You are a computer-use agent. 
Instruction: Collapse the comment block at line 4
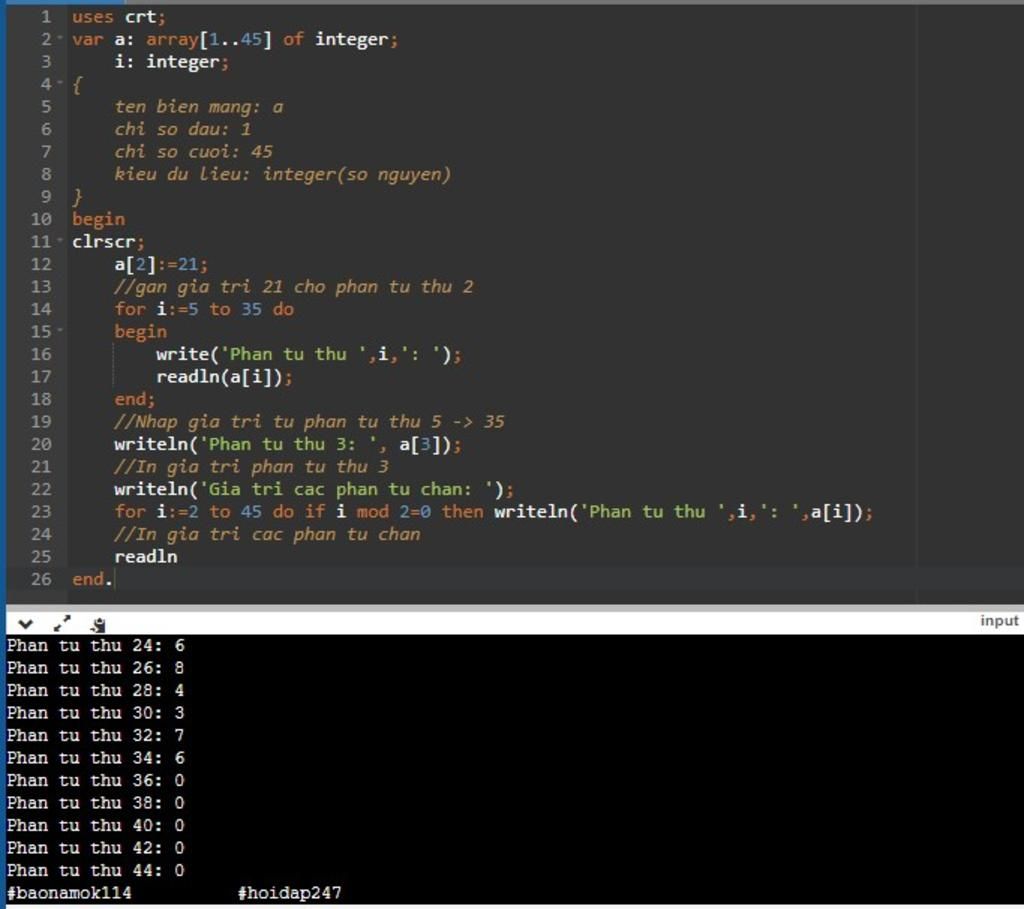[x=60, y=83]
